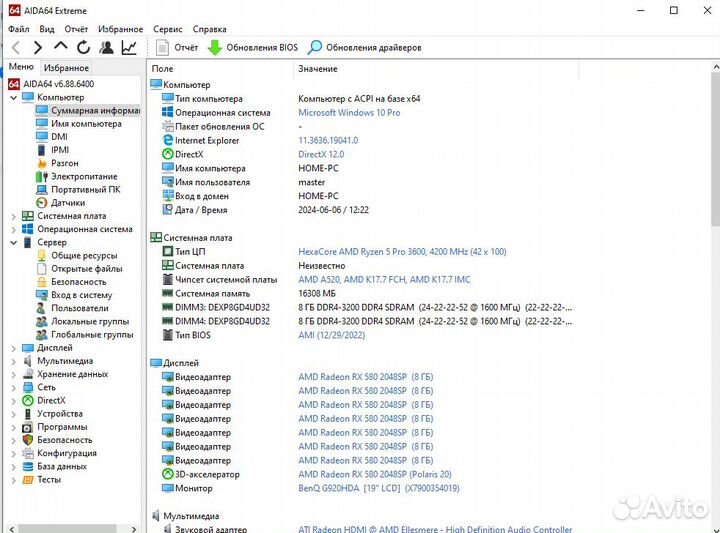
Task: Open the Файл menu
Action: [18, 29]
